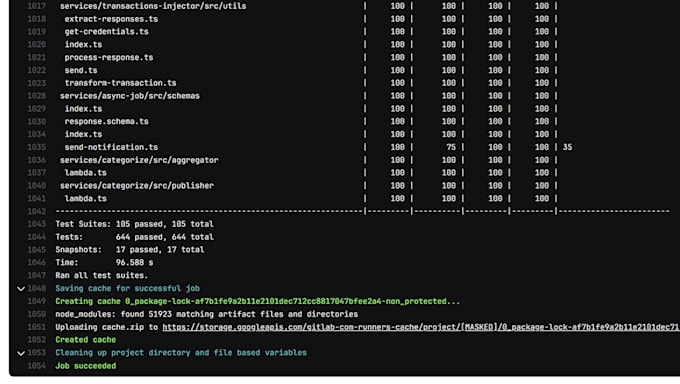Click 'Test Suites: 105 passed' line
Viewport: 680px width, 384px height.
(x=134, y=224)
